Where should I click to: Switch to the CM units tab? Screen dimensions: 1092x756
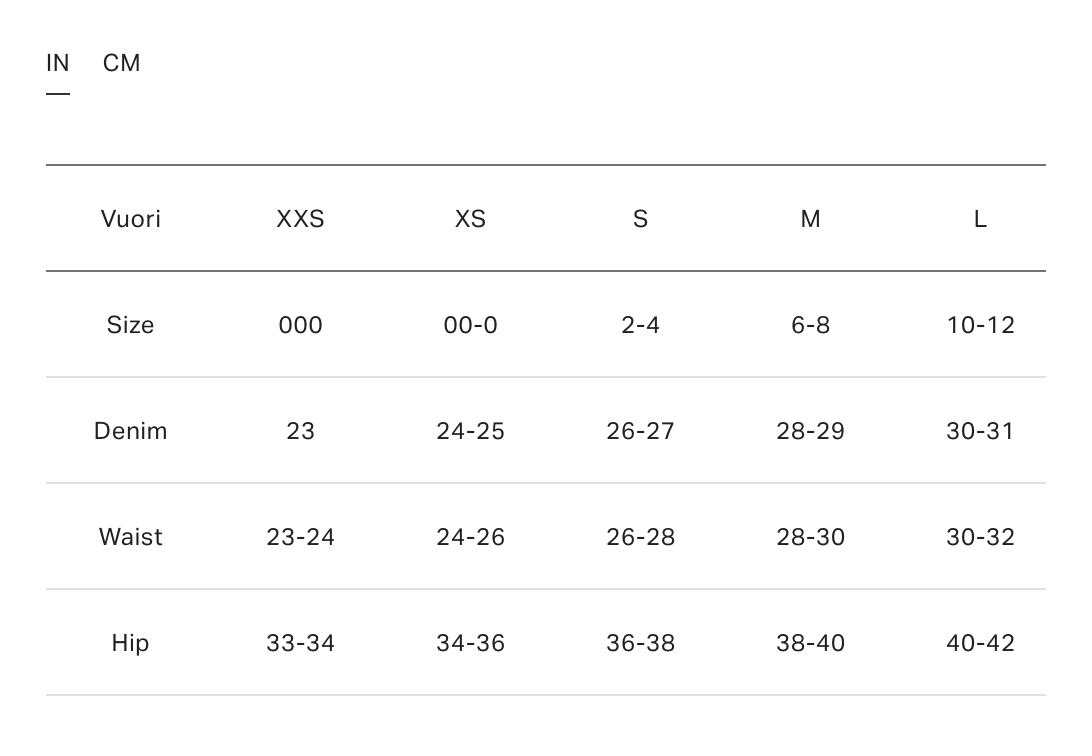coord(122,64)
